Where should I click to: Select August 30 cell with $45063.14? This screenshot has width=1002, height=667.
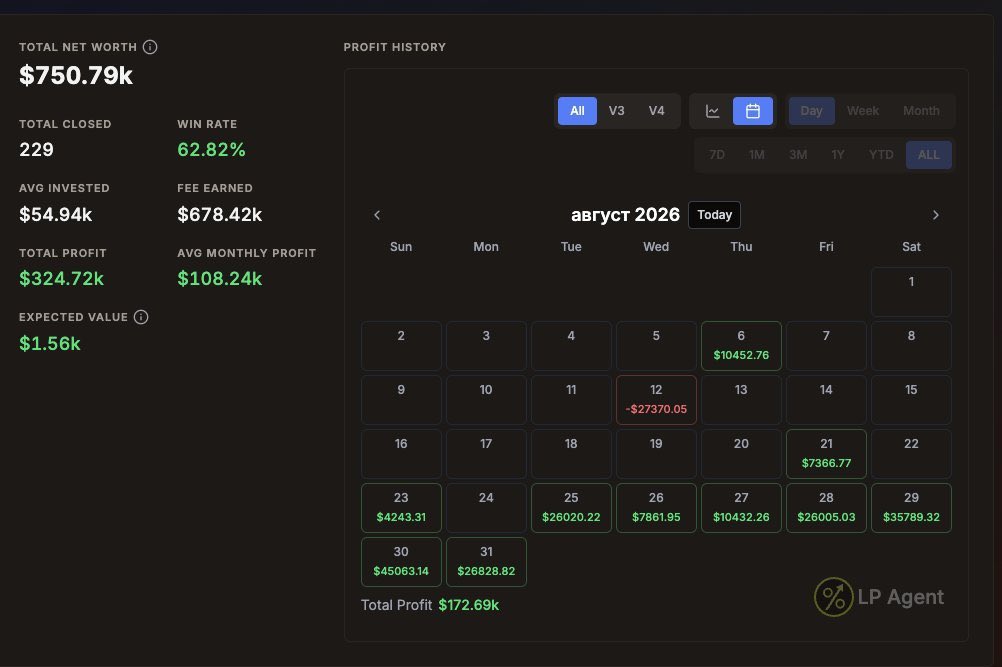(401, 562)
